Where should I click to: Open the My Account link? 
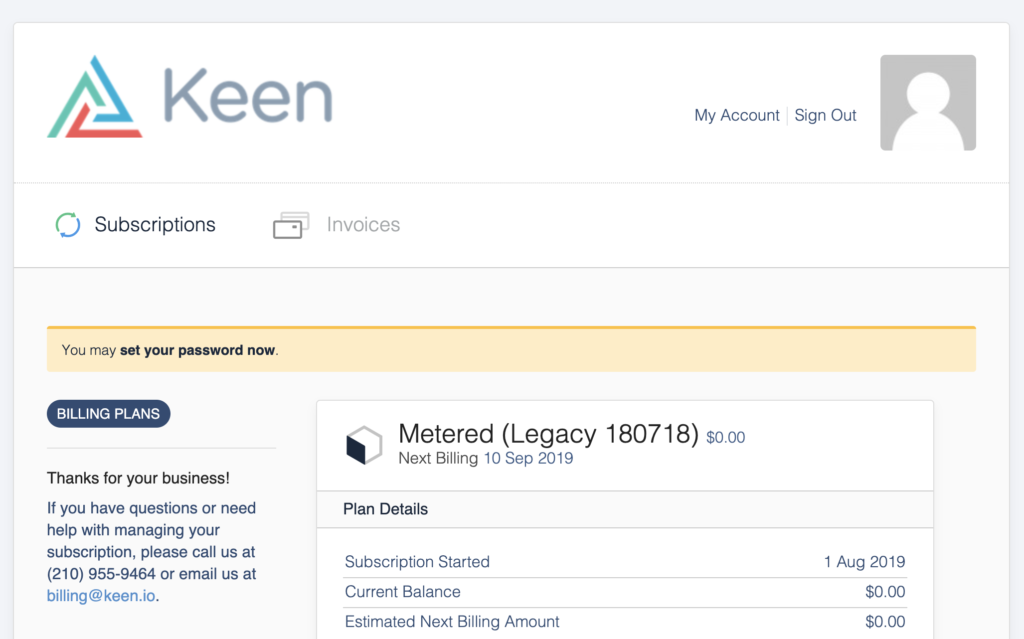pyautogui.click(x=737, y=116)
